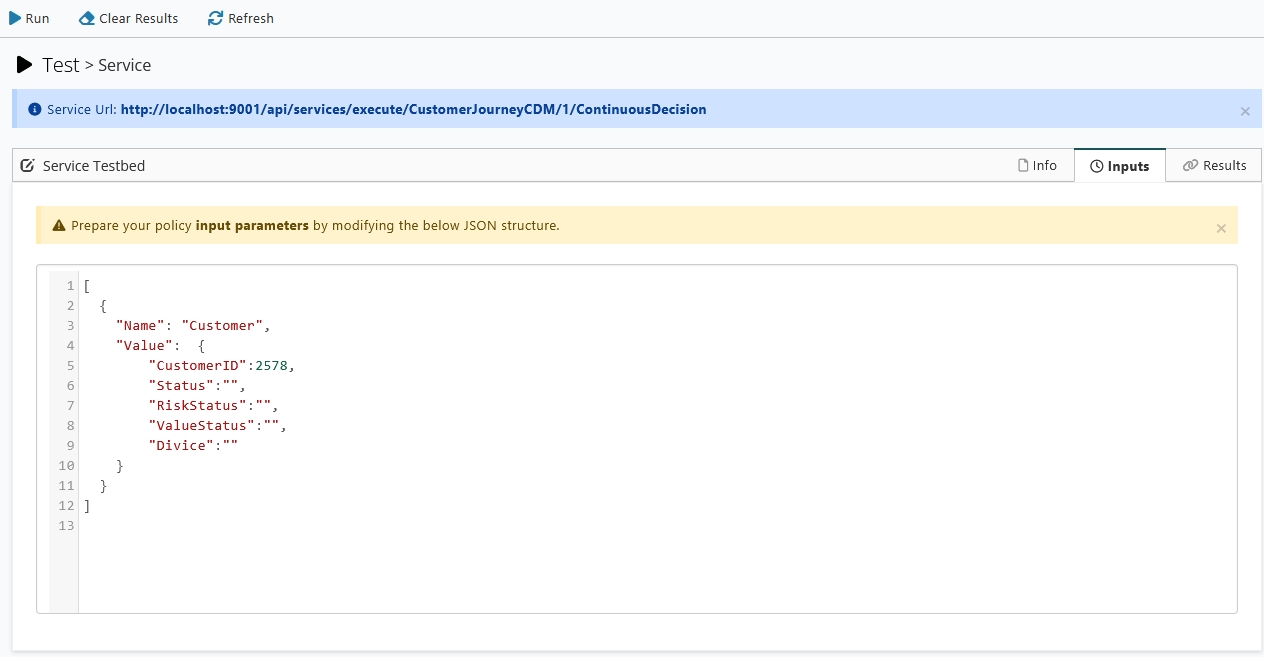
Task: Click the Service Testbed edit icon
Action: (x=28, y=166)
